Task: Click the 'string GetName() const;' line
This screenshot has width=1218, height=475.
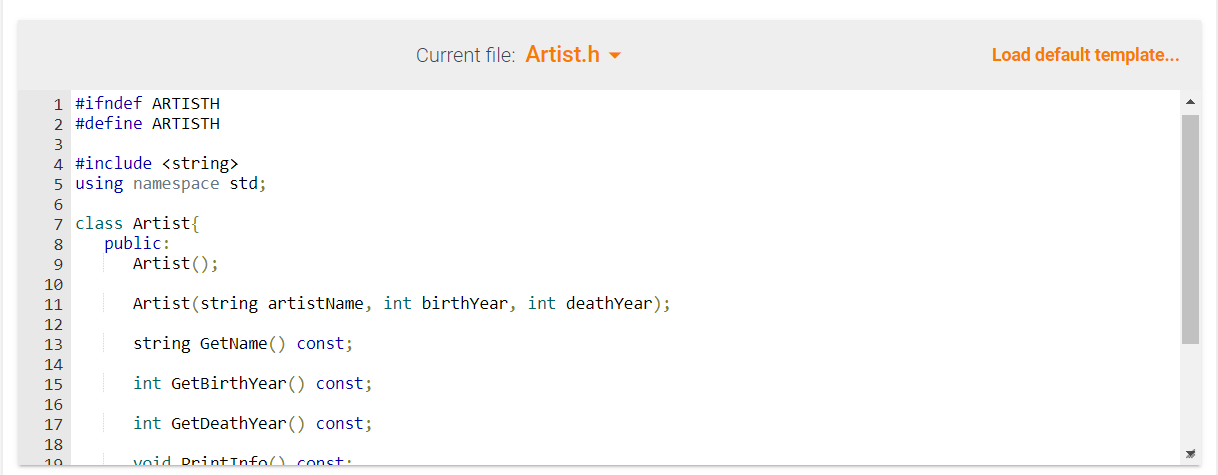Action: [243, 344]
